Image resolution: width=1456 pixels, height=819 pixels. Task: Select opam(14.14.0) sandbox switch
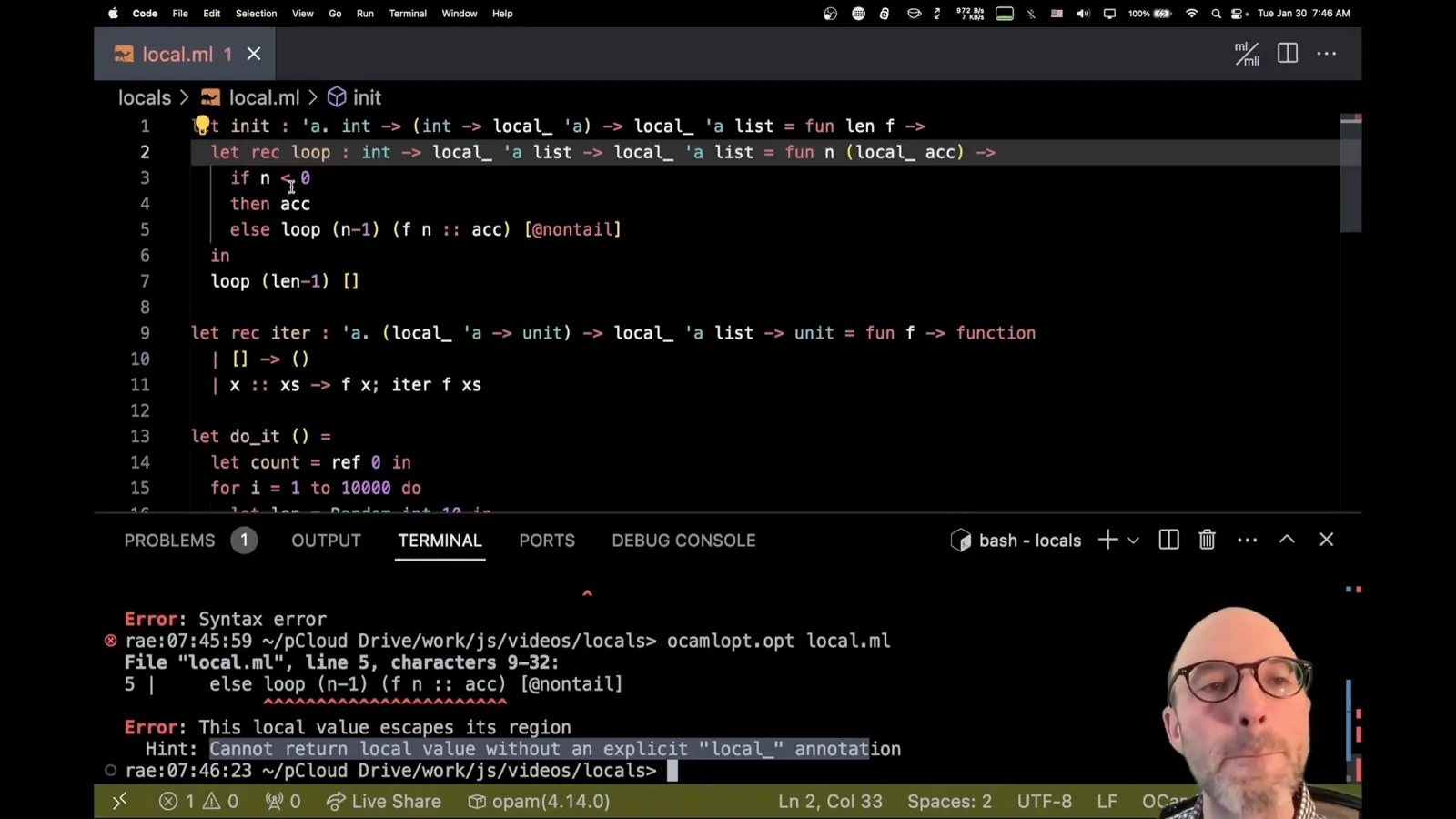tap(539, 802)
